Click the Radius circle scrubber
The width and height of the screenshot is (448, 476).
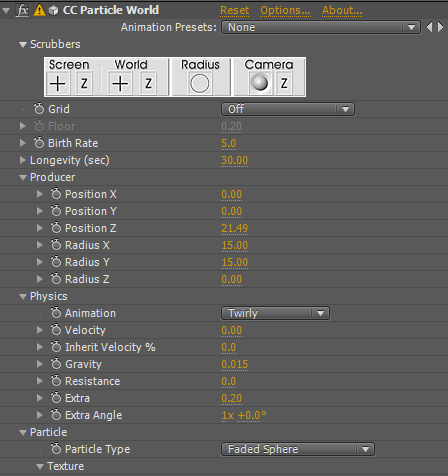pos(200,83)
